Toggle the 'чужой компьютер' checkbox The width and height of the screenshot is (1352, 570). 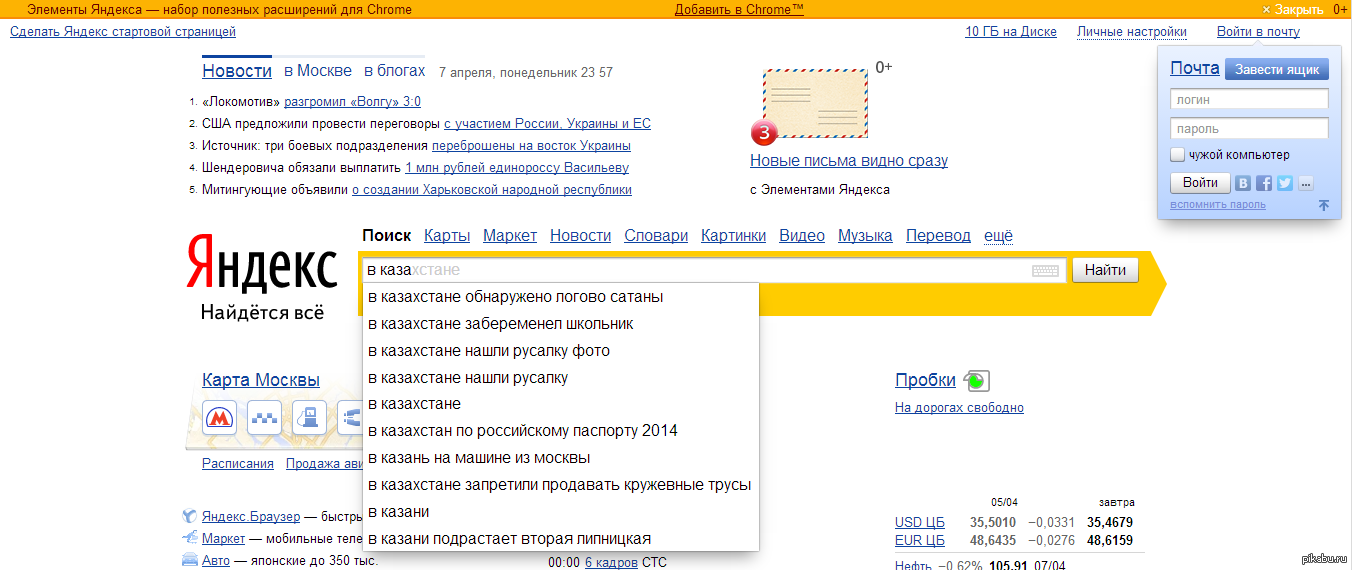tap(1178, 155)
